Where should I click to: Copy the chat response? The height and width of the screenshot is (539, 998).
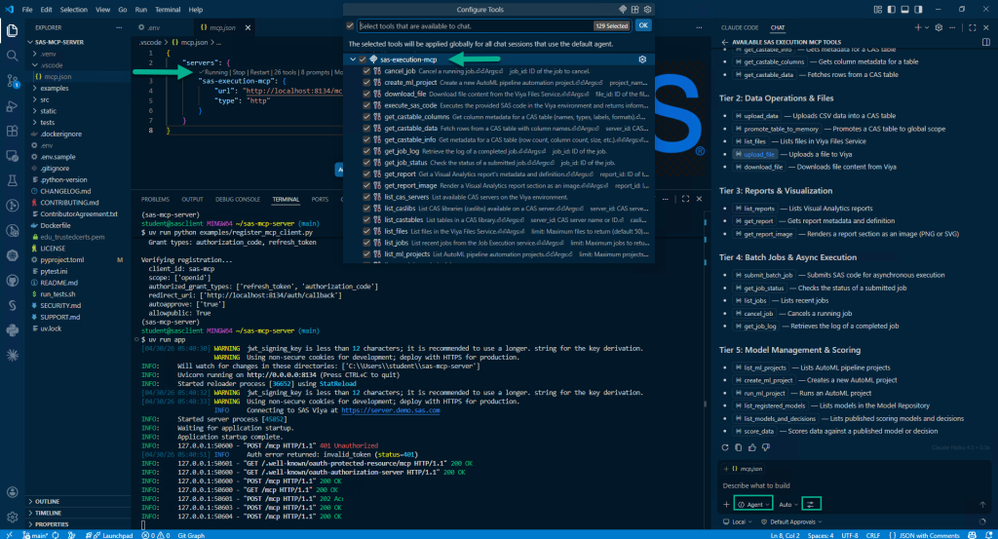738,447
